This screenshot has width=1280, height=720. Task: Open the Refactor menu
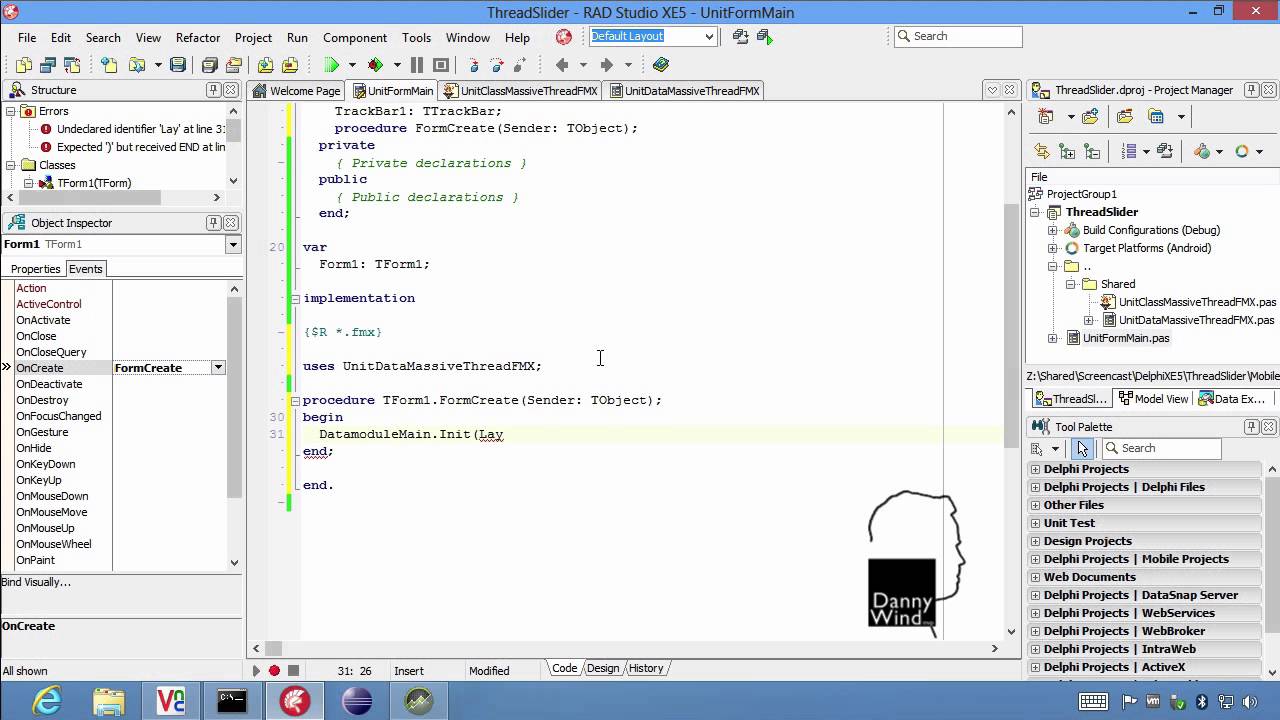pos(198,38)
